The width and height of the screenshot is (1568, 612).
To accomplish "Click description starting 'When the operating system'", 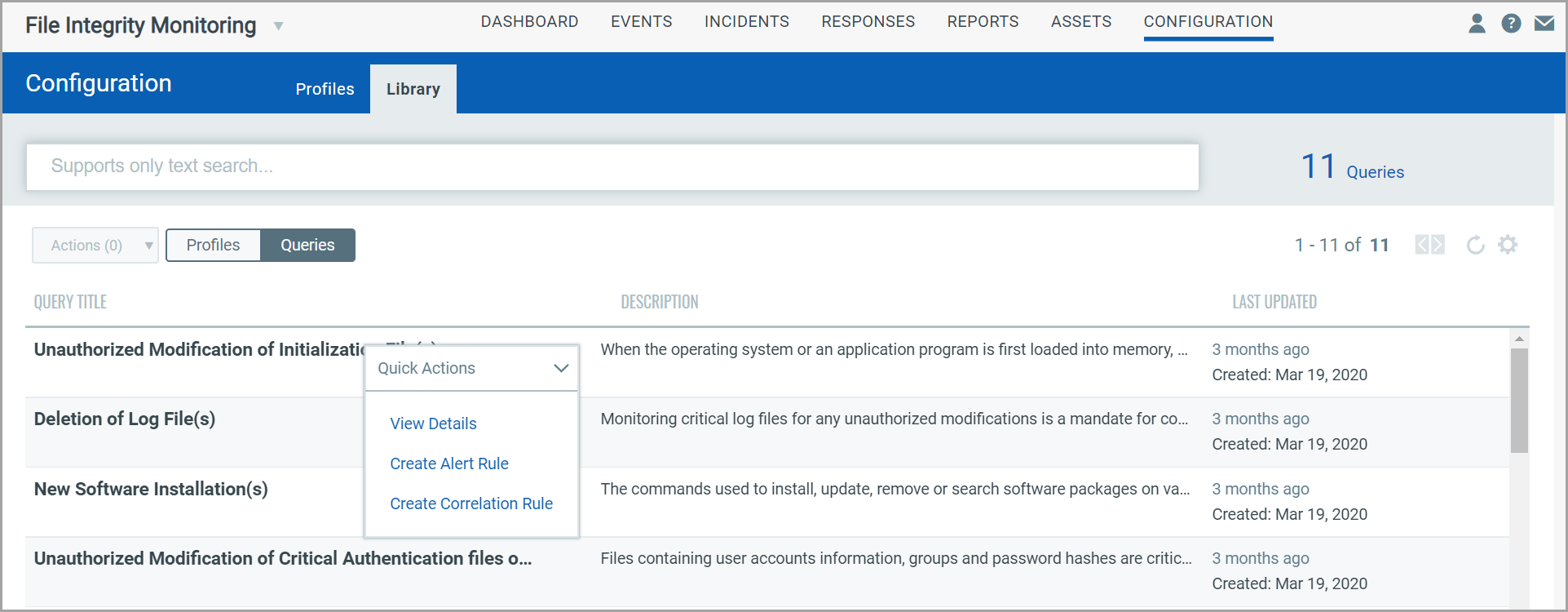I will [x=894, y=349].
